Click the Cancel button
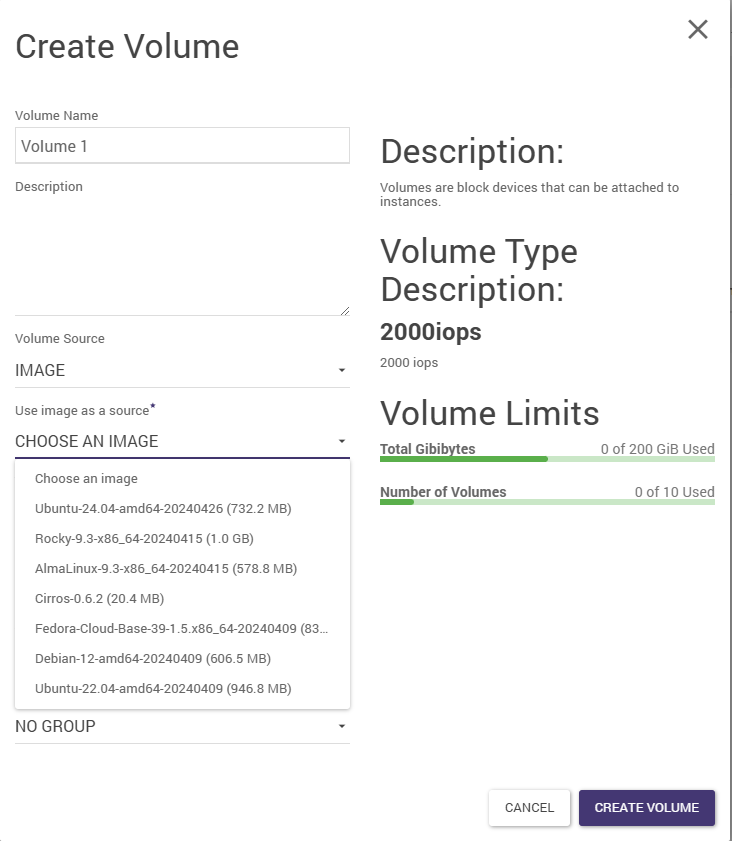This screenshot has width=732, height=841. [529, 808]
